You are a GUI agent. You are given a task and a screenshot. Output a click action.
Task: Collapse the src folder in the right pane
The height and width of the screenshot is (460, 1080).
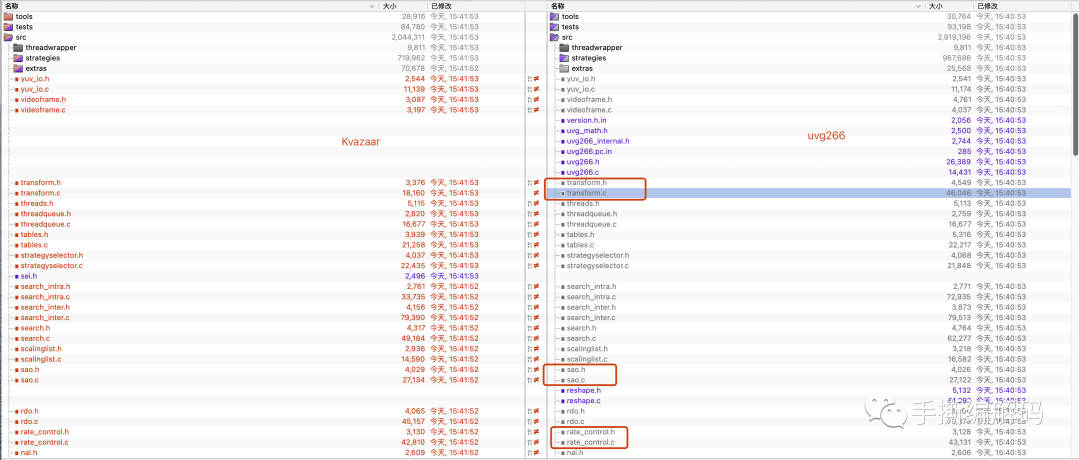(555, 38)
